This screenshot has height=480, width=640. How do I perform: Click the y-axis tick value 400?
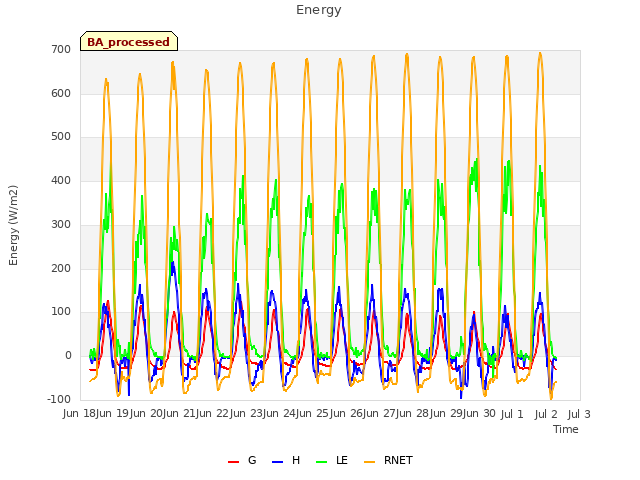click(61, 180)
